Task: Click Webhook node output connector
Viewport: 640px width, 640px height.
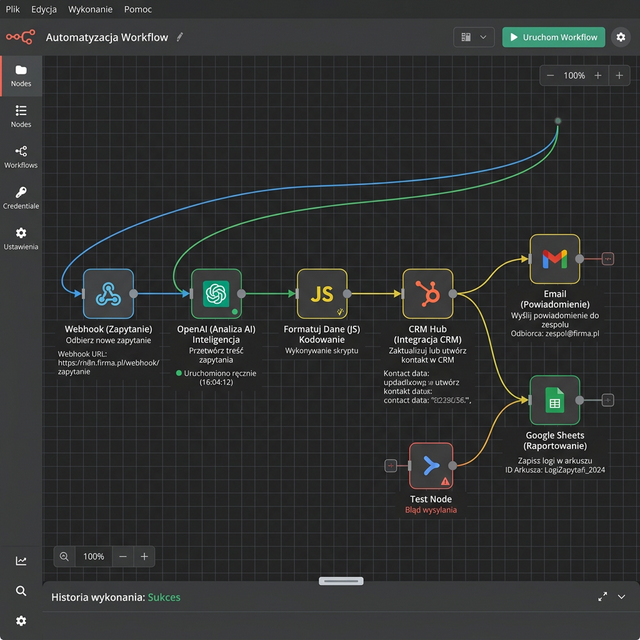Action: click(133, 293)
